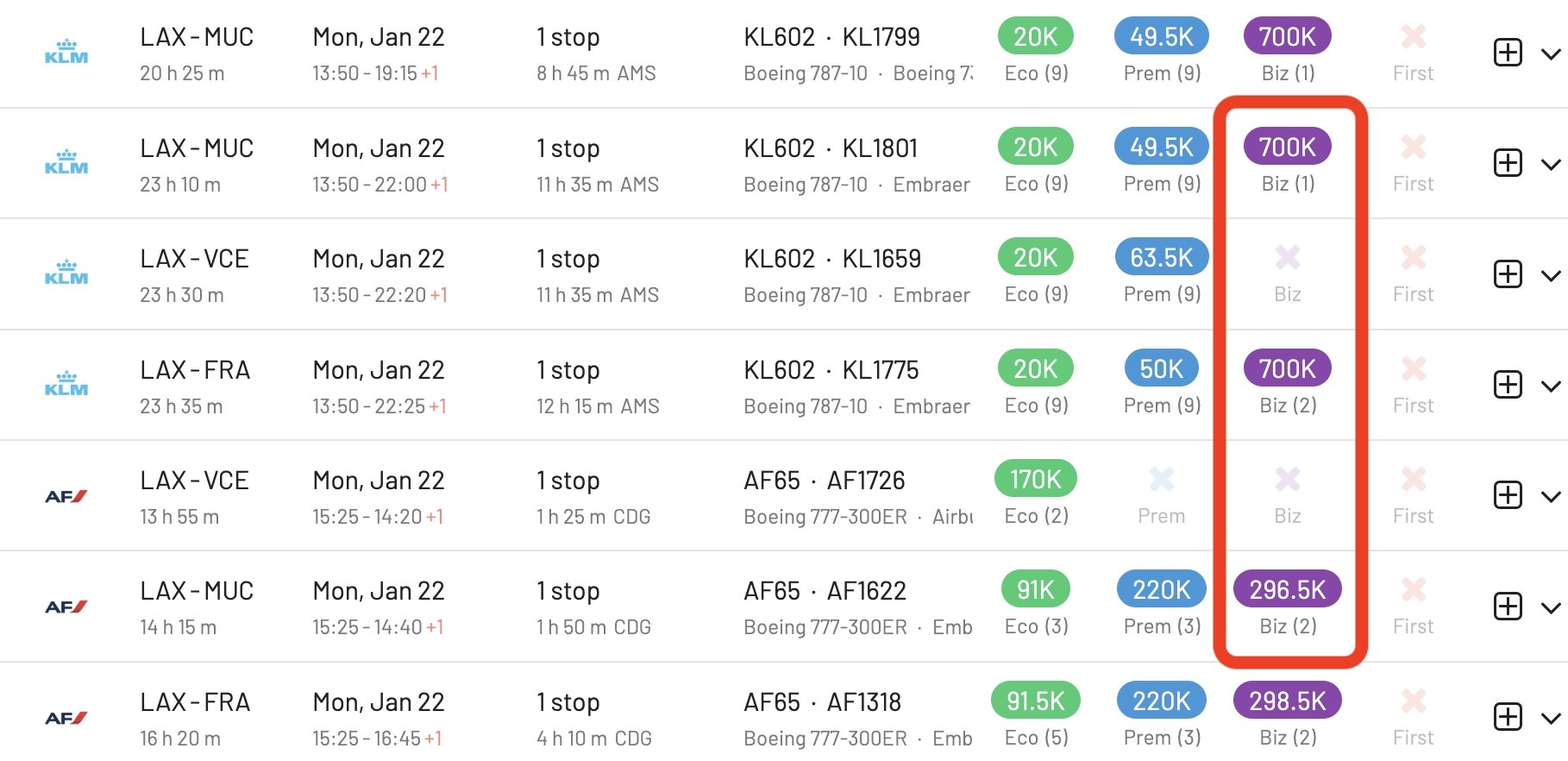
Task: Click plus icon on AF65 · AF1622 row
Action: (x=1507, y=607)
